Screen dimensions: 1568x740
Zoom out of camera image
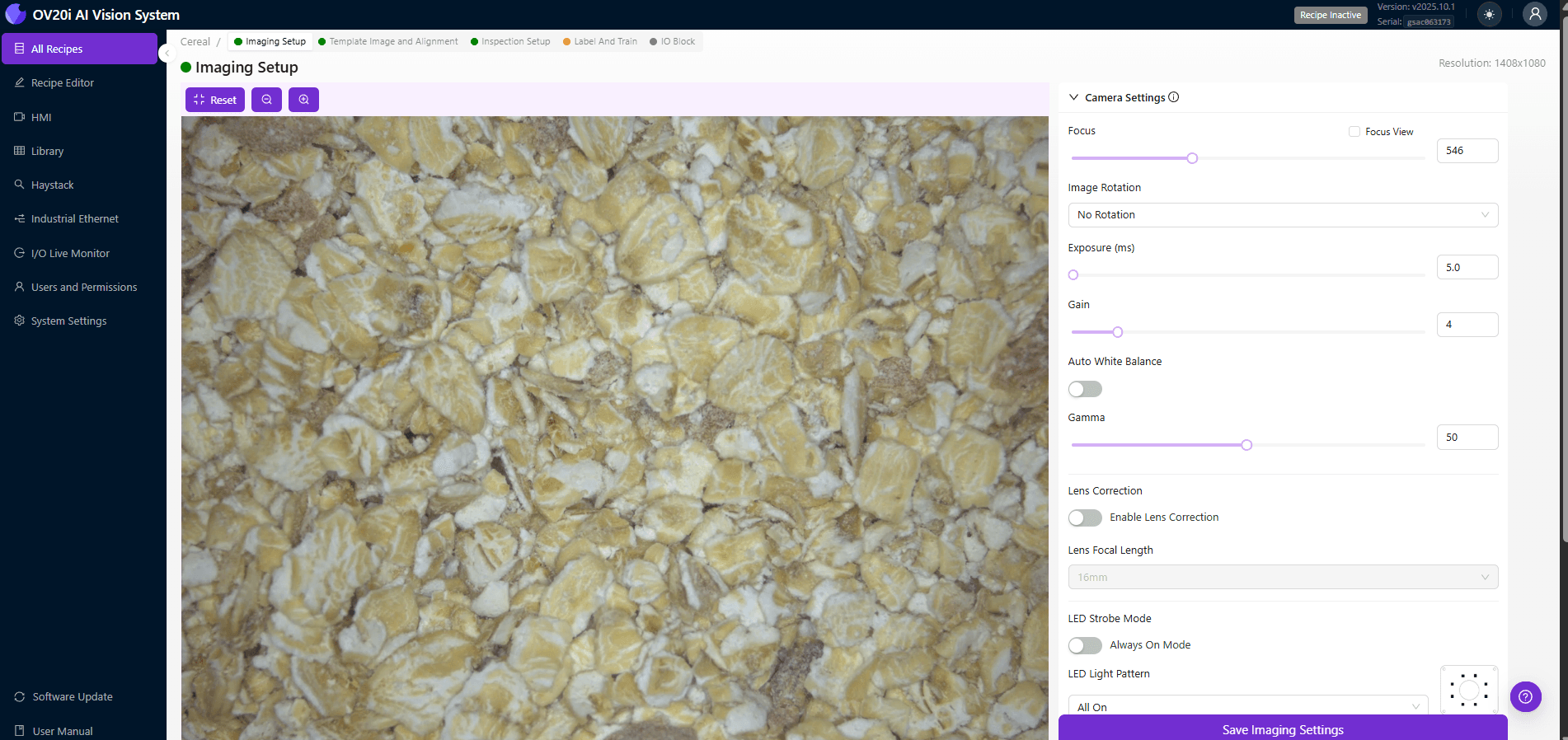click(x=266, y=100)
